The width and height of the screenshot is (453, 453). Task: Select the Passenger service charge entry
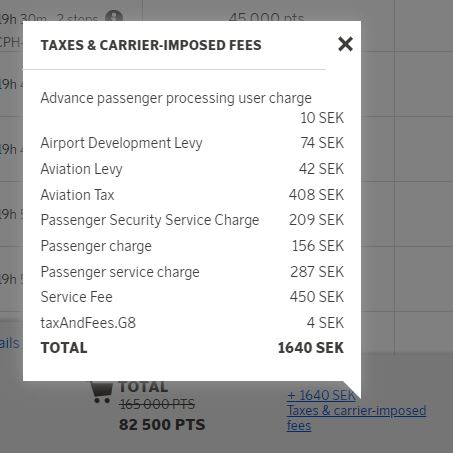tap(192, 272)
